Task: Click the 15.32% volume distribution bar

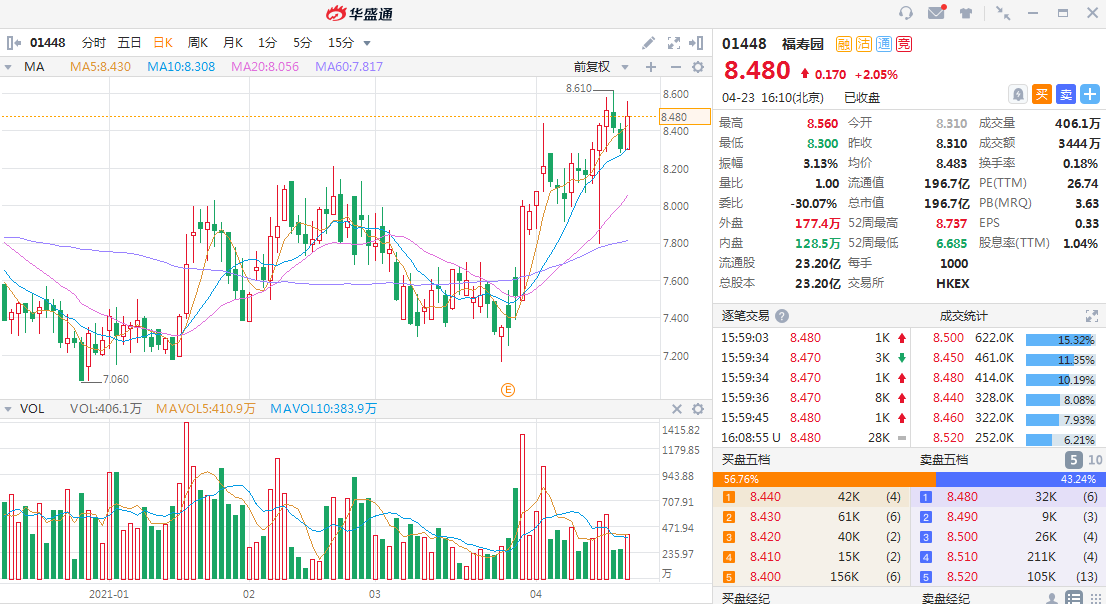Action: click(1060, 340)
